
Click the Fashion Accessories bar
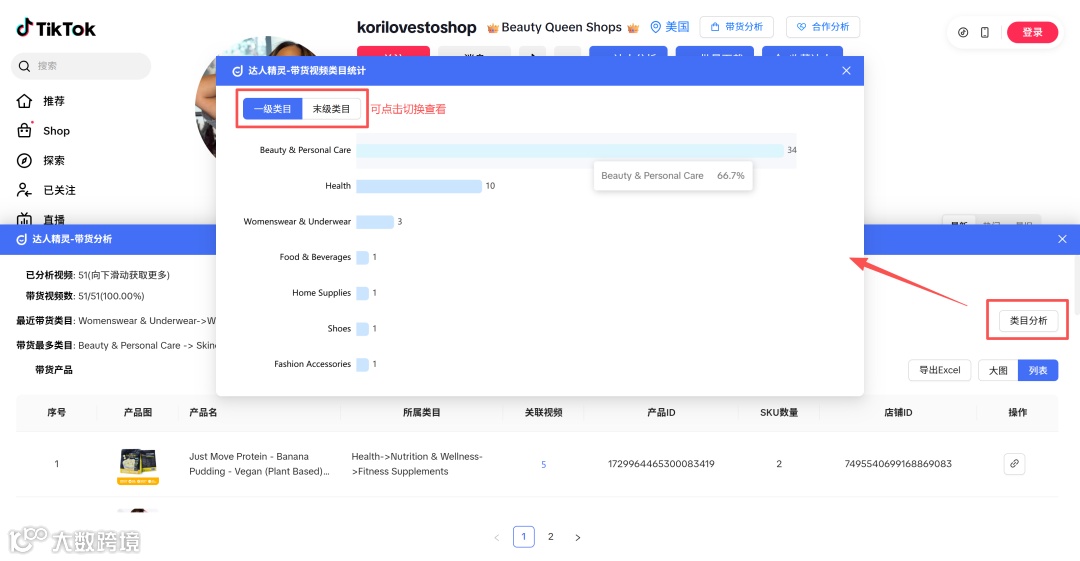point(362,364)
